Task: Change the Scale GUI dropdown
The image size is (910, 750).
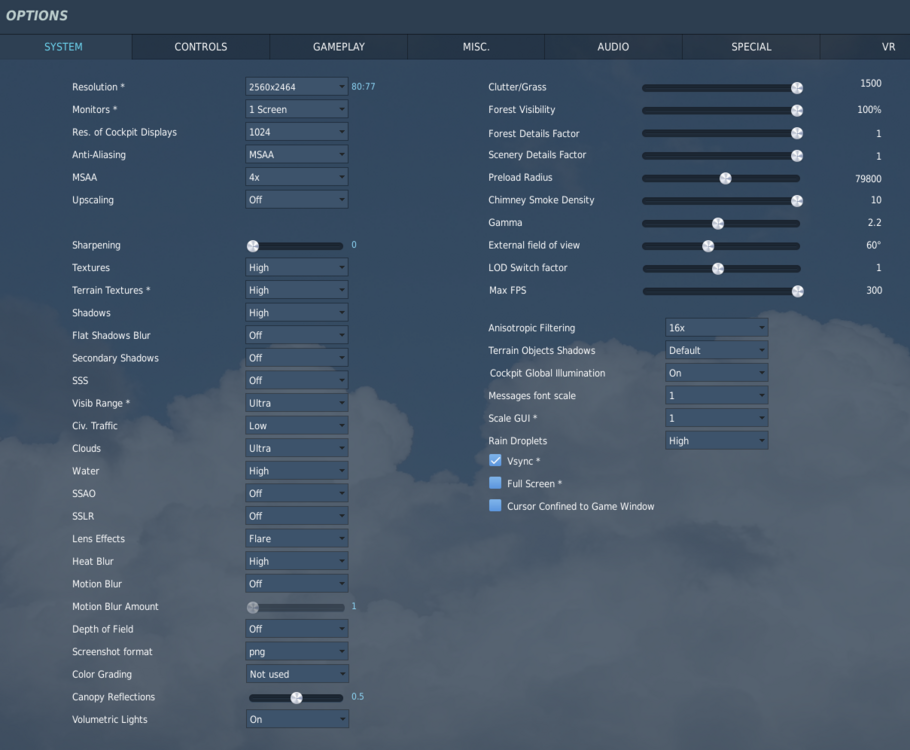Action: coord(716,418)
